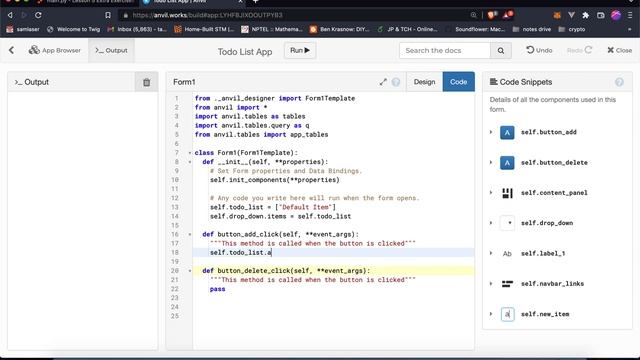640x360 pixels.
Task: Click the browser address bar URL
Action: coord(207,15)
